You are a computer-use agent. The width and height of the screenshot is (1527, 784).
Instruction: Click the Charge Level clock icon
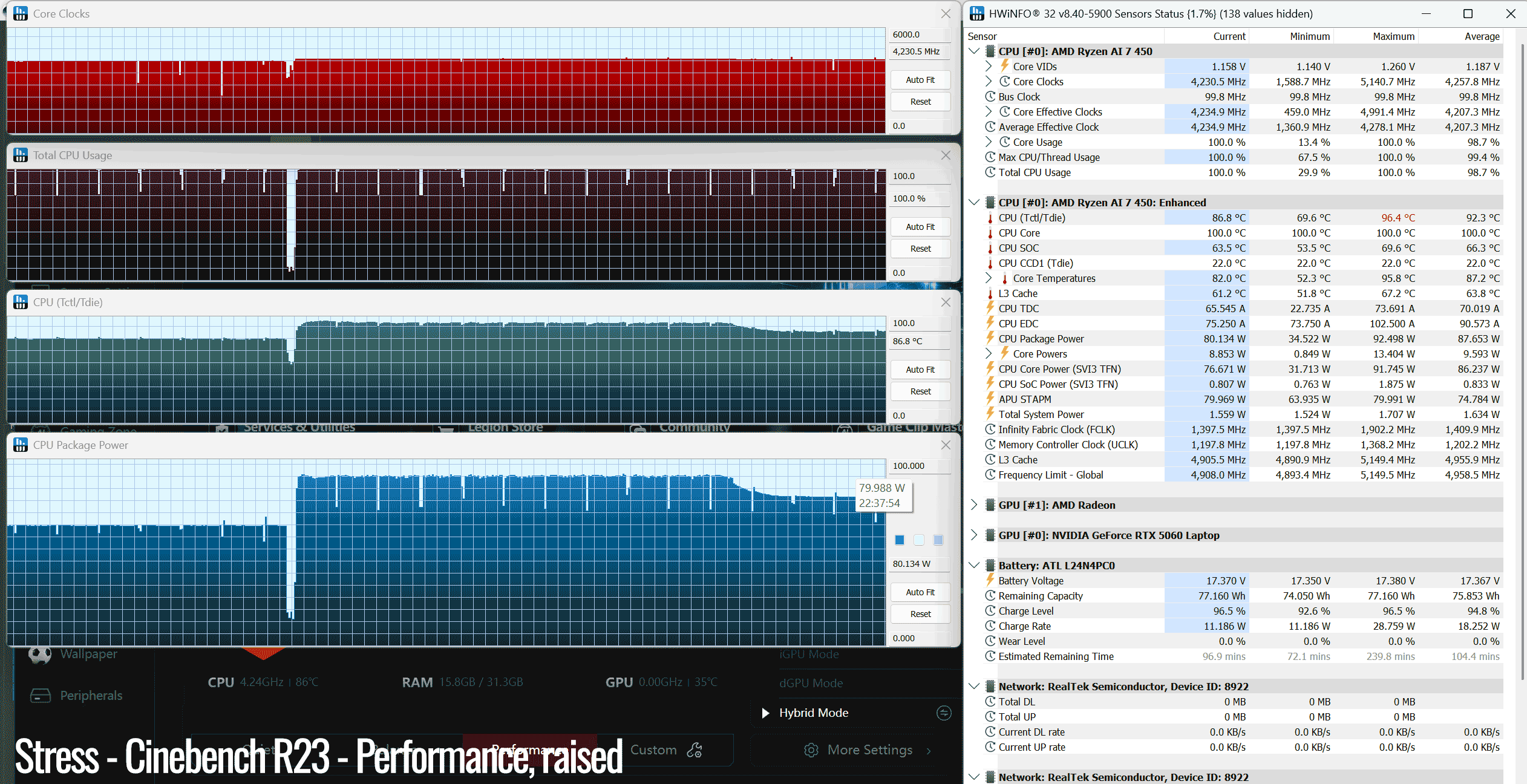pyautogui.click(x=990, y=611)
